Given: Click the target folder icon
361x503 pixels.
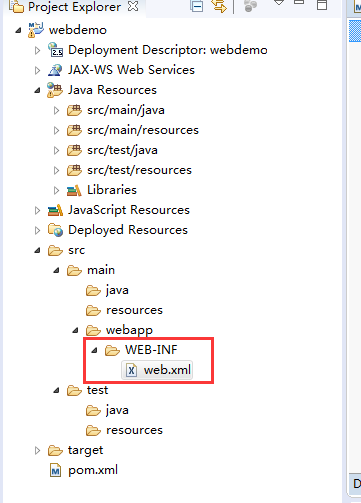Looking at the screenshot, I should (x=55, y=450).
